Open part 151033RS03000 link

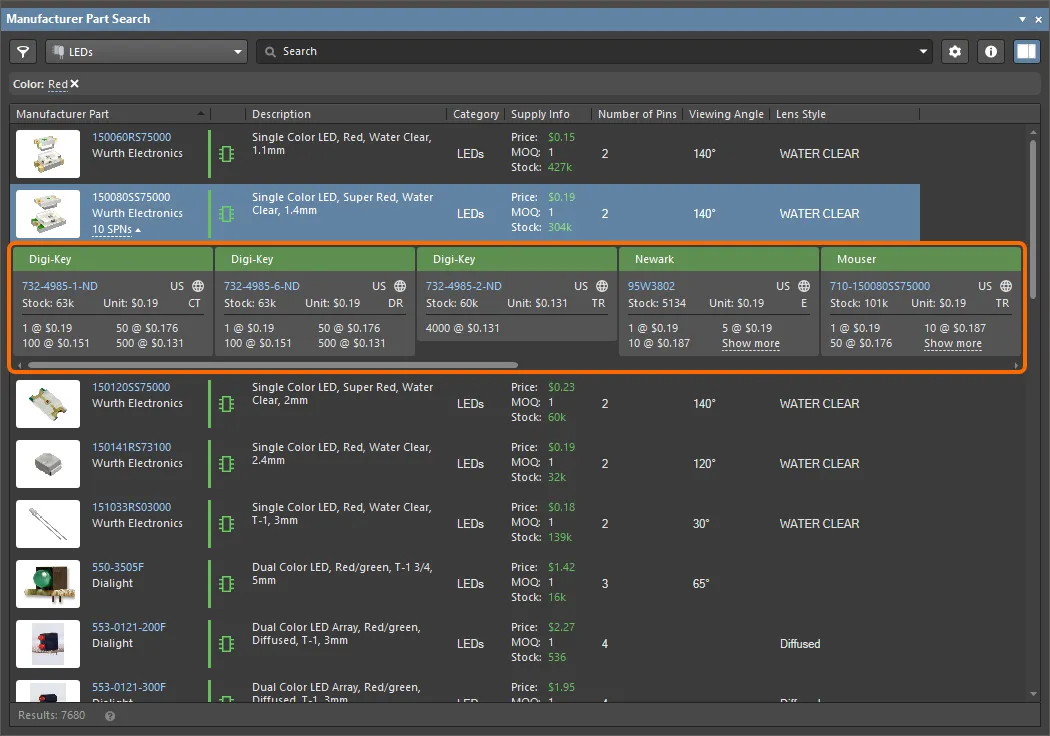(131, 508)
